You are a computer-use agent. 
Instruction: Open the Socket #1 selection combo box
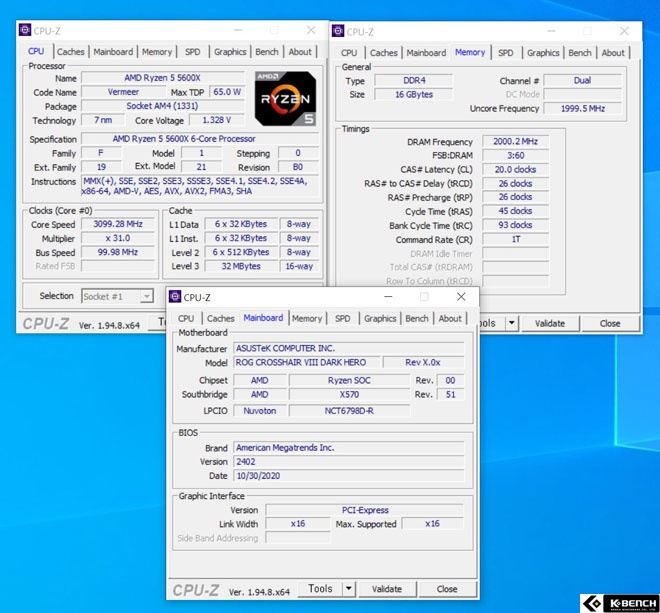pyautogui.click(x=117, y=296)
